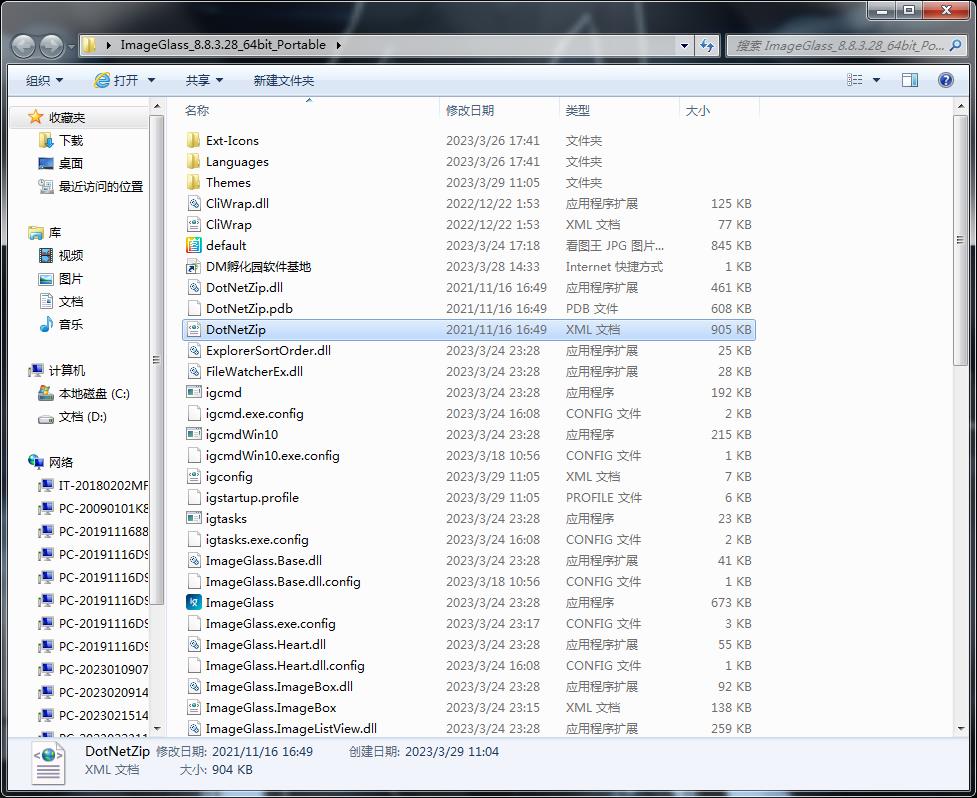Click file list scroll down arrow
977x798 pixels.
tap(960, 728)
